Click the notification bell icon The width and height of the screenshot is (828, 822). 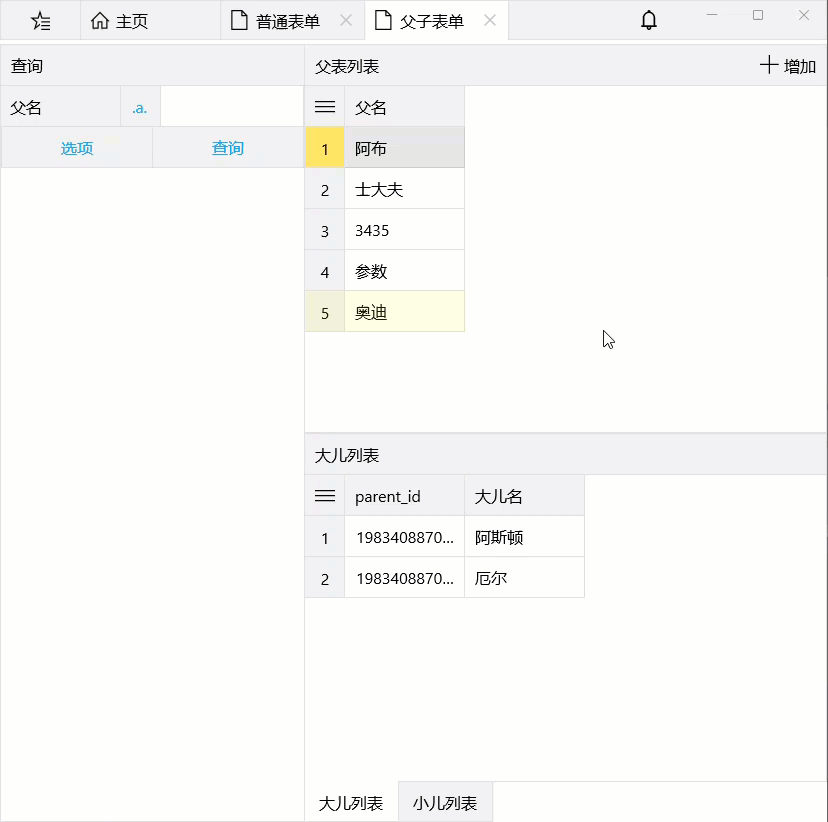pos(649,20)
